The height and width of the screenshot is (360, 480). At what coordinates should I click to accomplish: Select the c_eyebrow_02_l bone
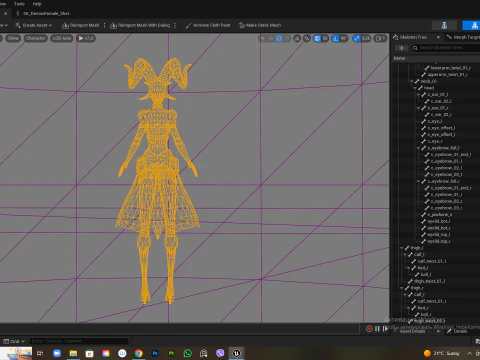[x=446, y=168]
